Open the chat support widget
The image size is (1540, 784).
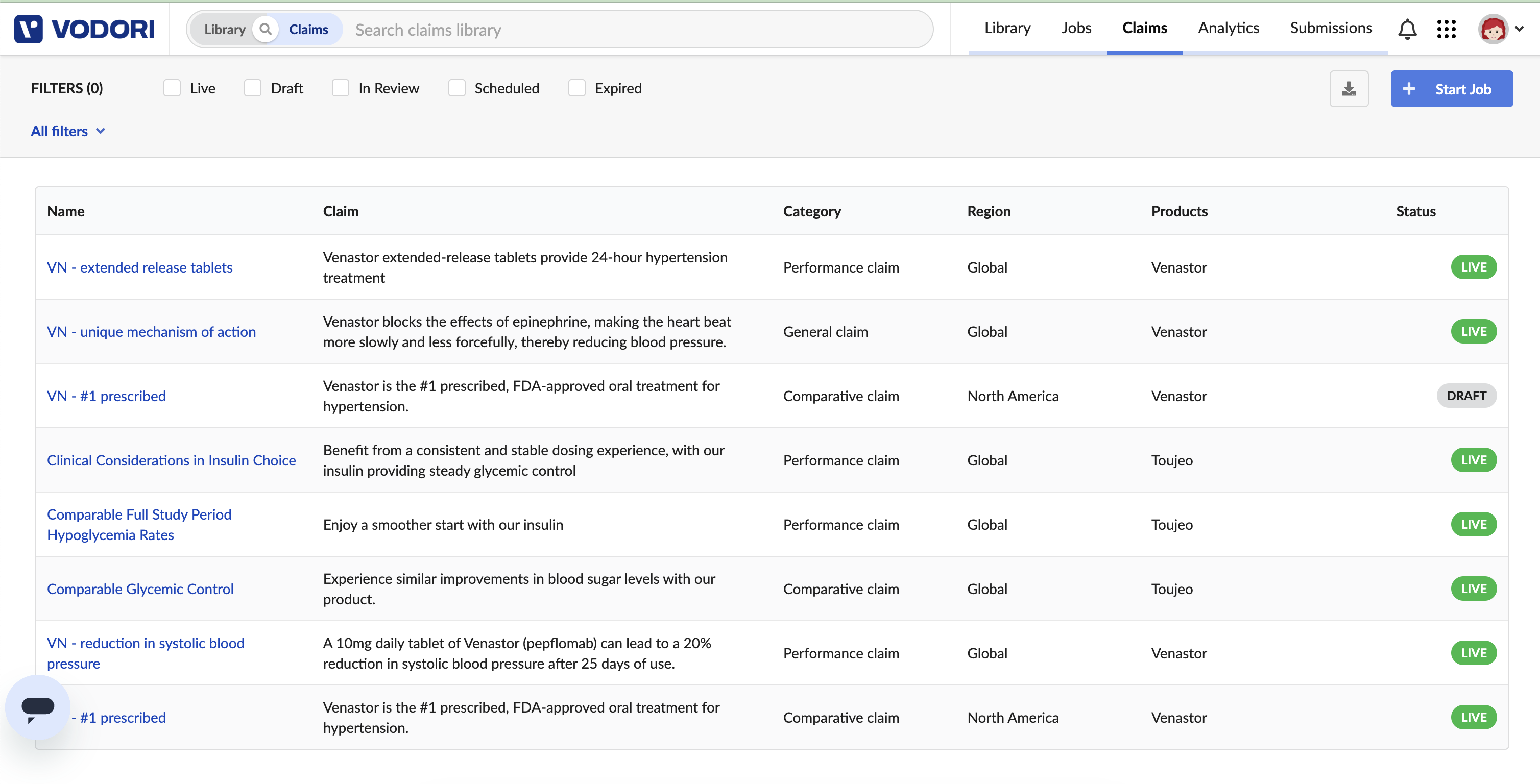click(38, 708)
